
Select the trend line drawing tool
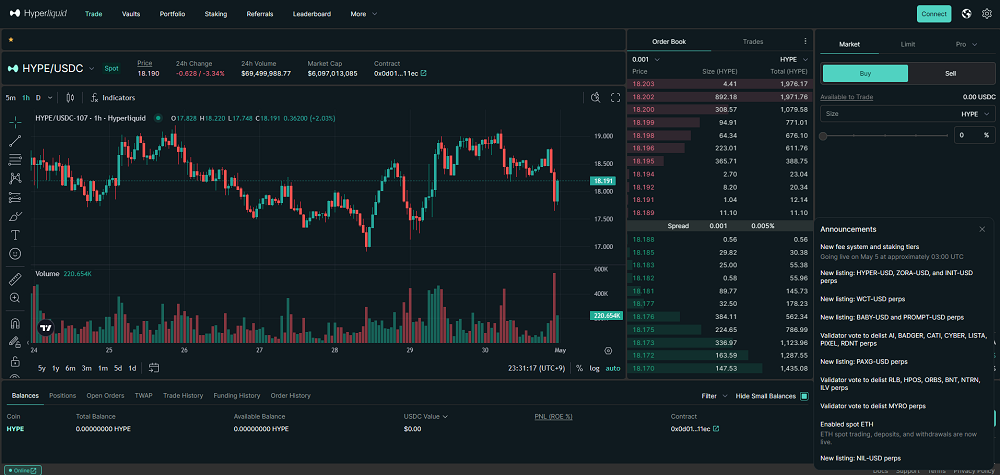point(15,141)
